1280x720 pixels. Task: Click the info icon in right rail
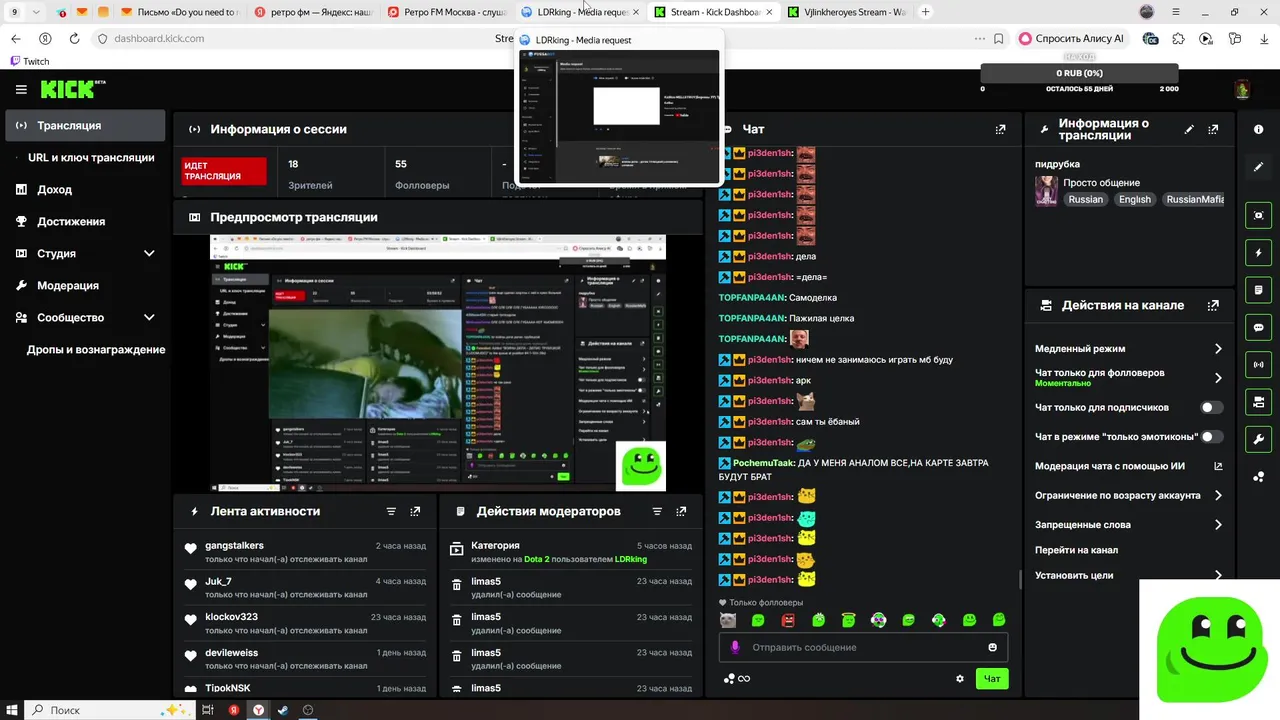click(1258, 129)
